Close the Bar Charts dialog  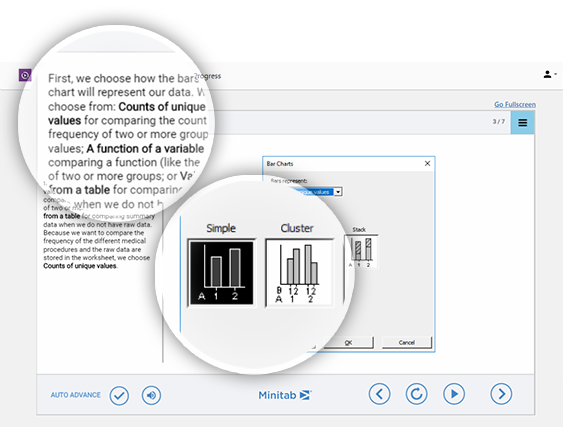427,163
